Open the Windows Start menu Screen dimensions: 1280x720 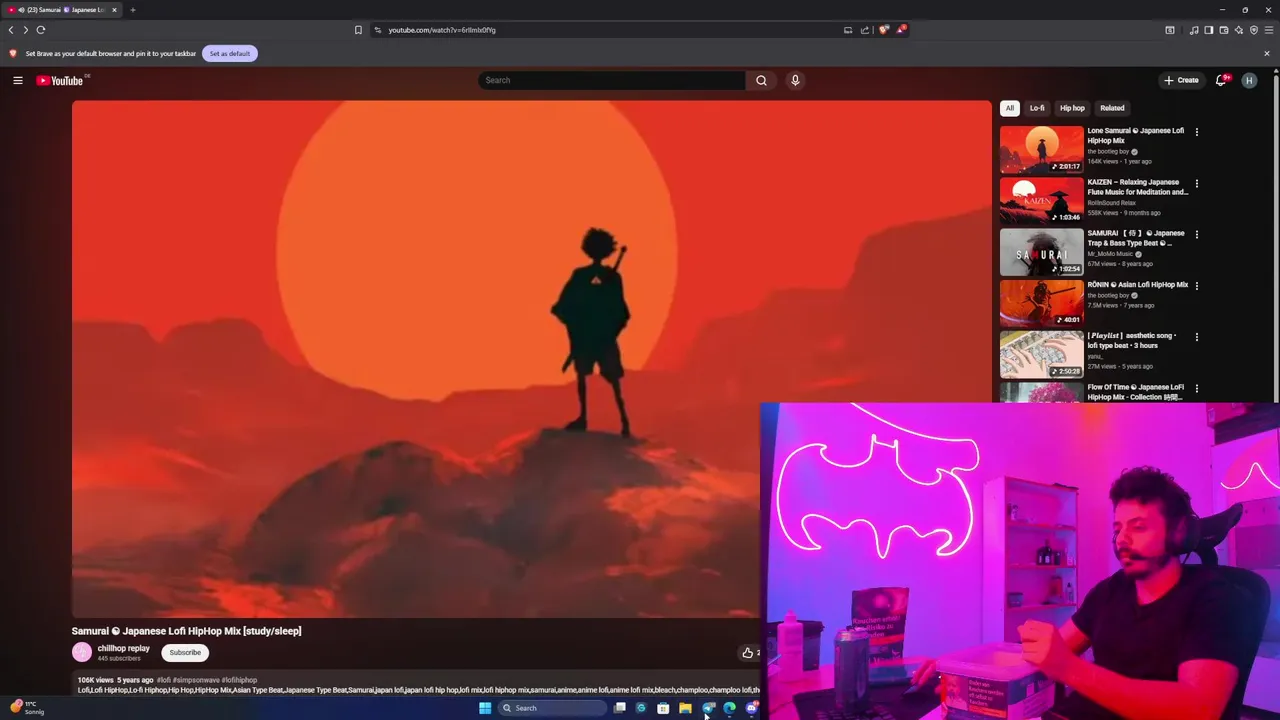tap(485, 708)
